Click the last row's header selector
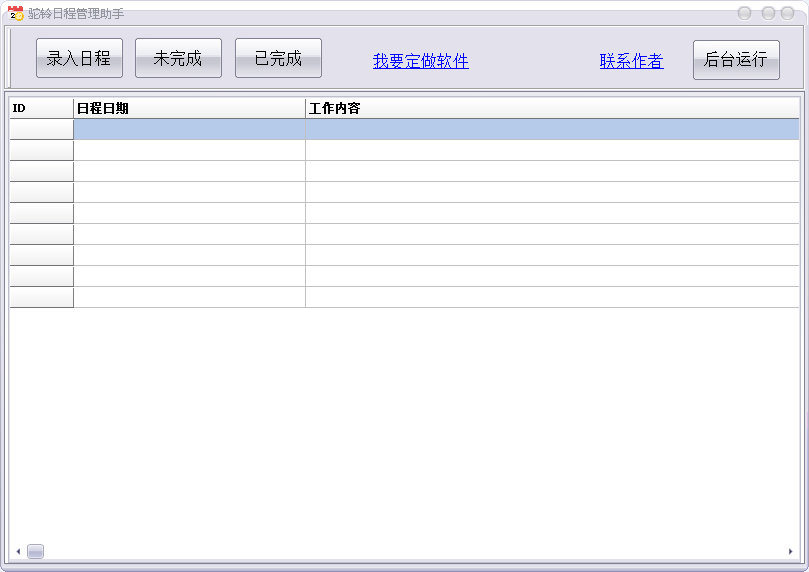Screen dimensions: 809x572 click(x=41, y=297)
